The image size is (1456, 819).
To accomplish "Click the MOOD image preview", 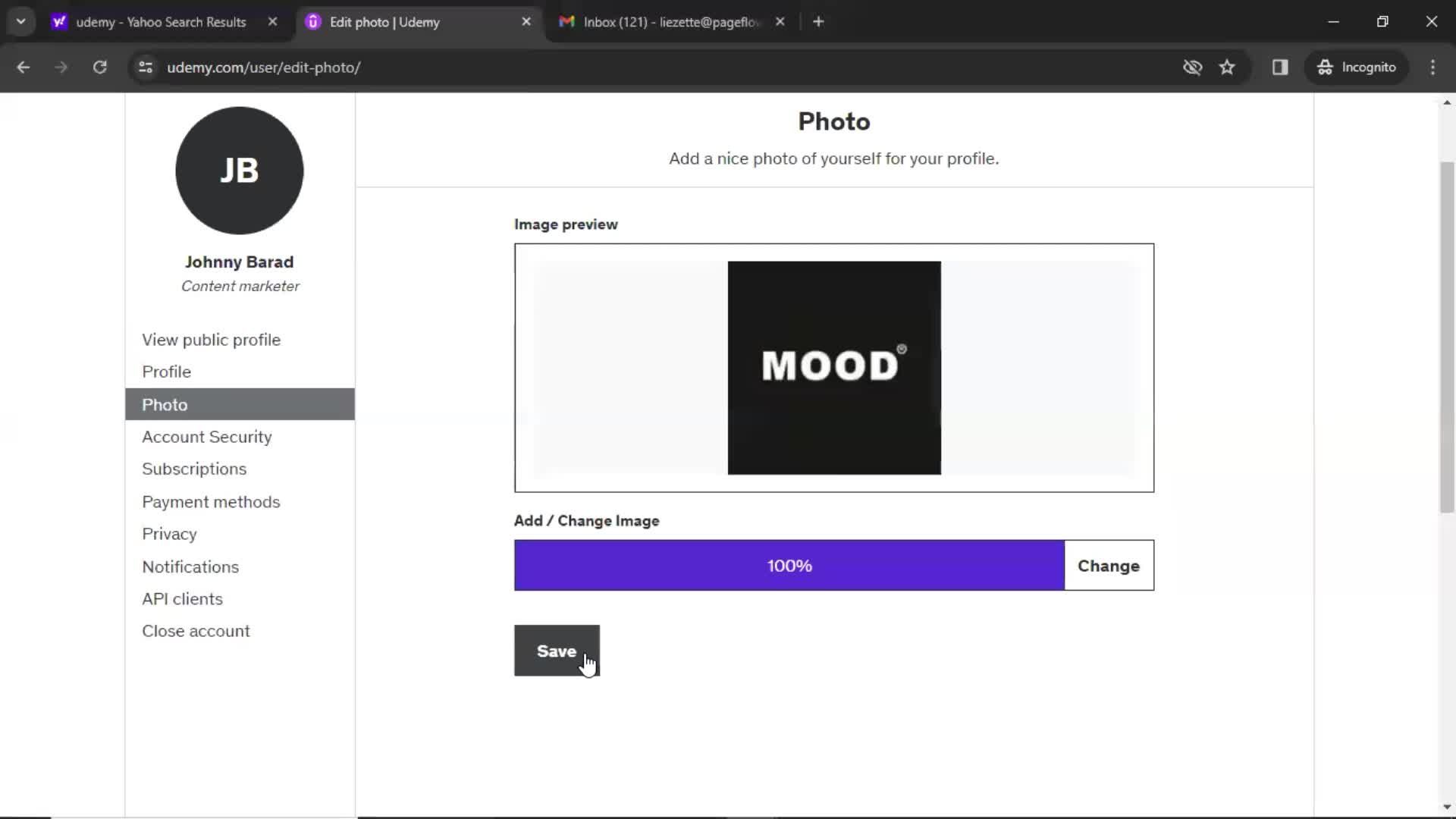I will pyautogui.click(x=834, y=368).
